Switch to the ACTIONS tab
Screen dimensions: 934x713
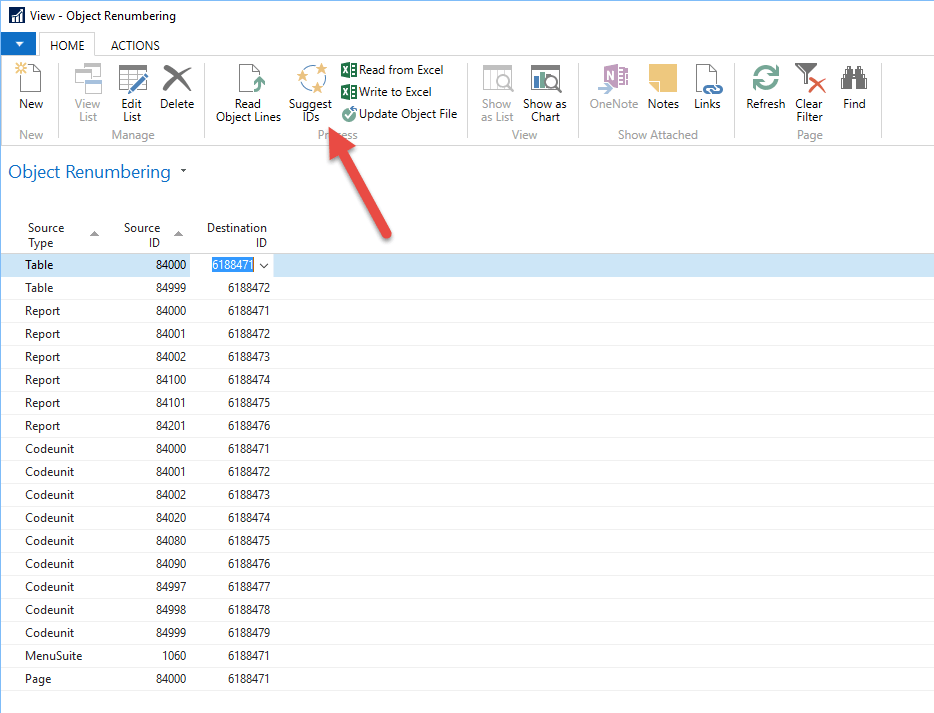(135, 45)
